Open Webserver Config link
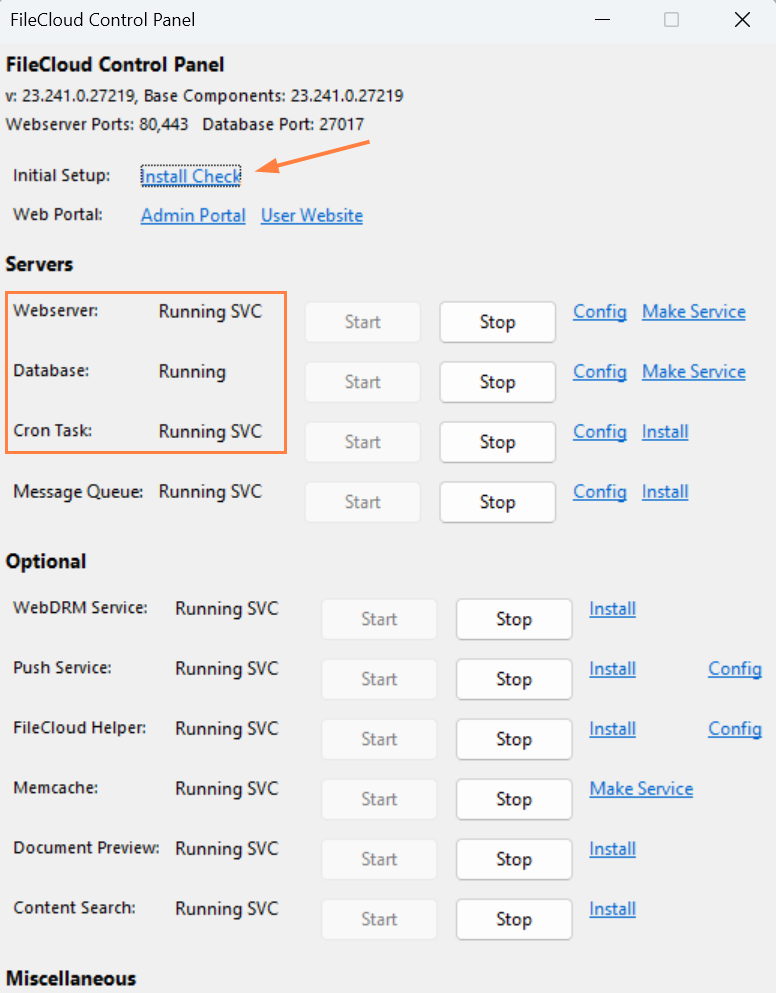The height and width of the screenshot is (993, 776). [600, 311]
